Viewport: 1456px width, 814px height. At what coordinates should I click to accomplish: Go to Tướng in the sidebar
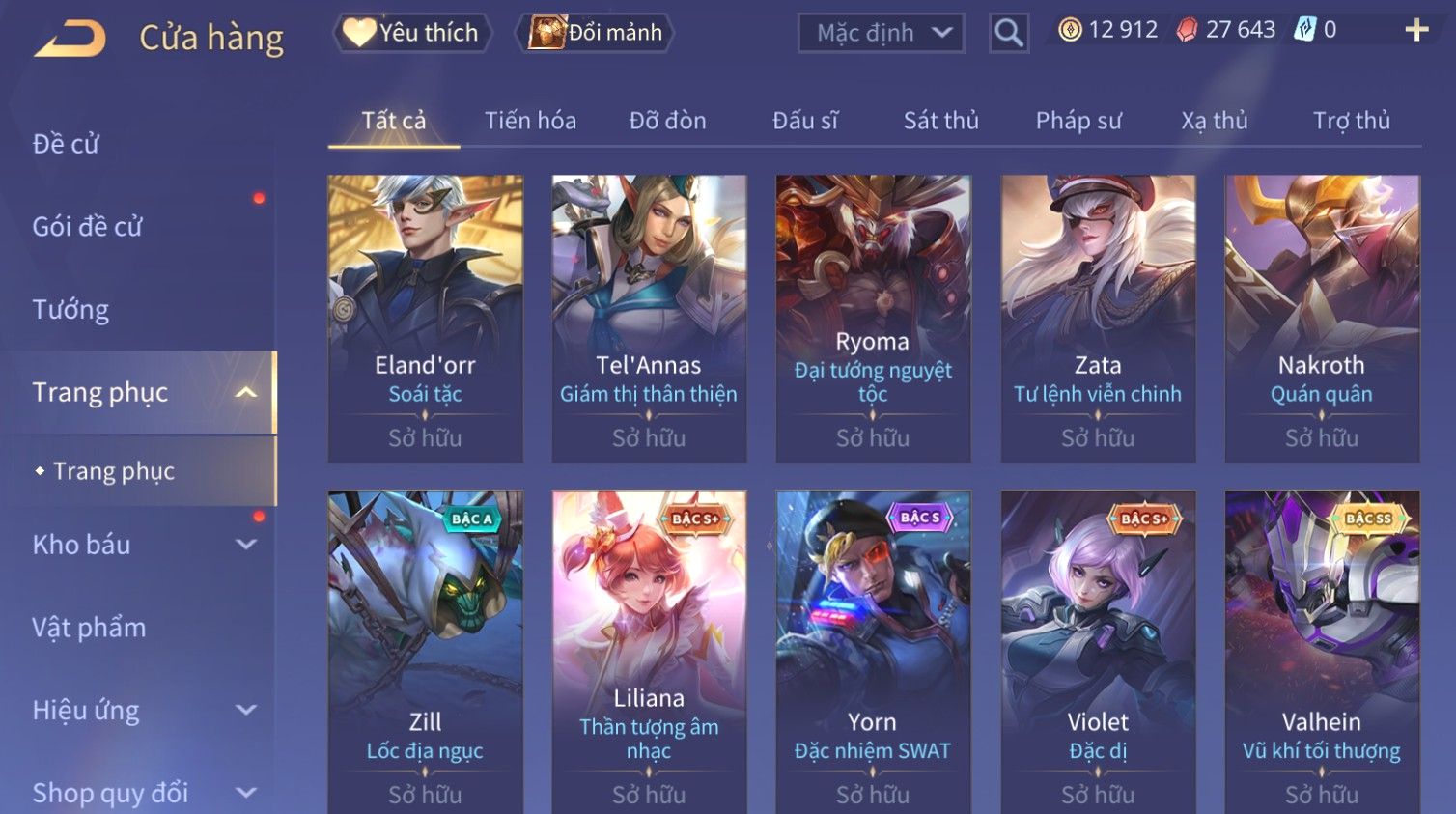pos(70,309)
